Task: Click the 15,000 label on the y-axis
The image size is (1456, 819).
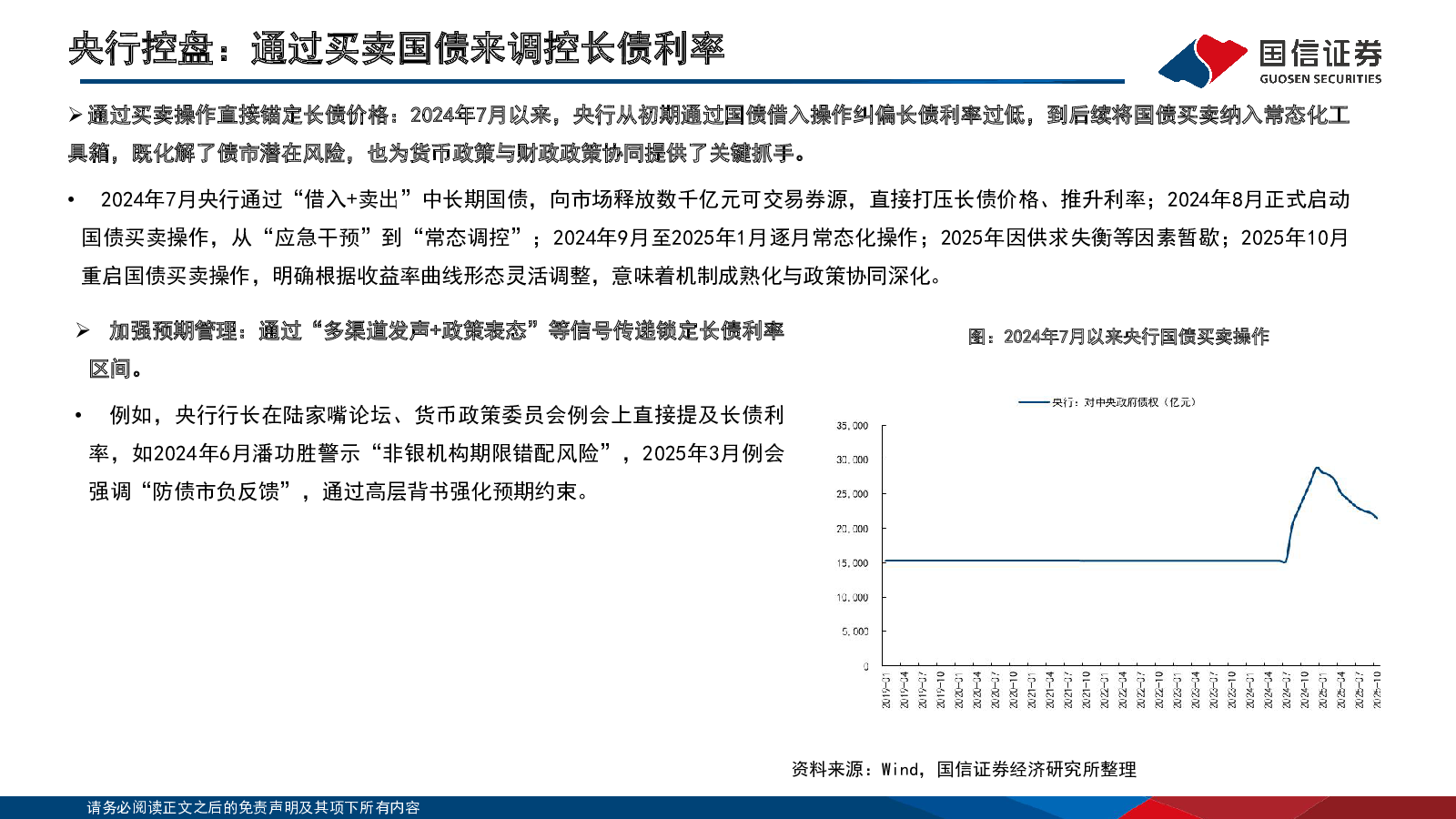Action: coord(852,563)
